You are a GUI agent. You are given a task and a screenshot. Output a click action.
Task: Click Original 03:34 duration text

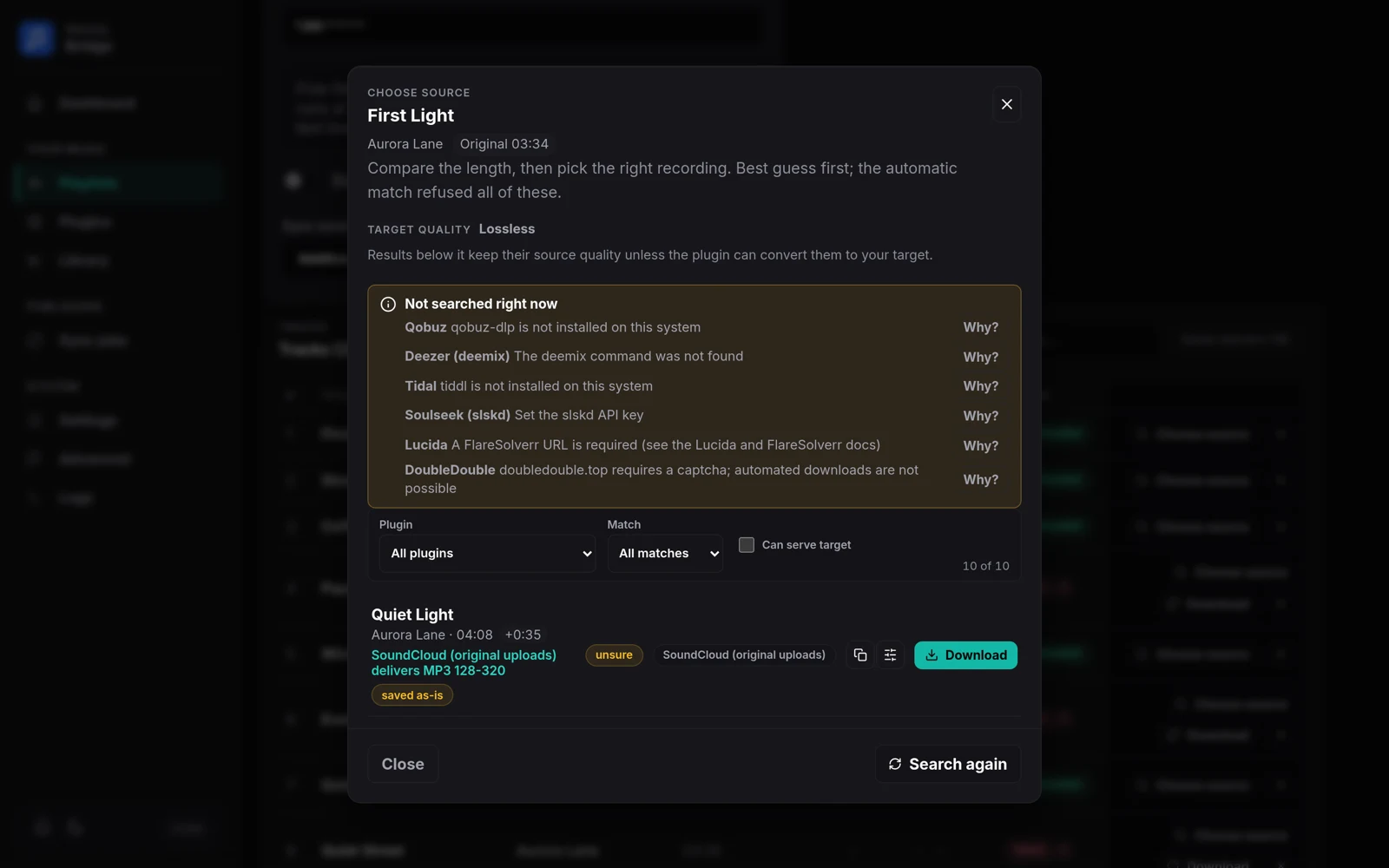pyautogui.click(x=504, y=144)
